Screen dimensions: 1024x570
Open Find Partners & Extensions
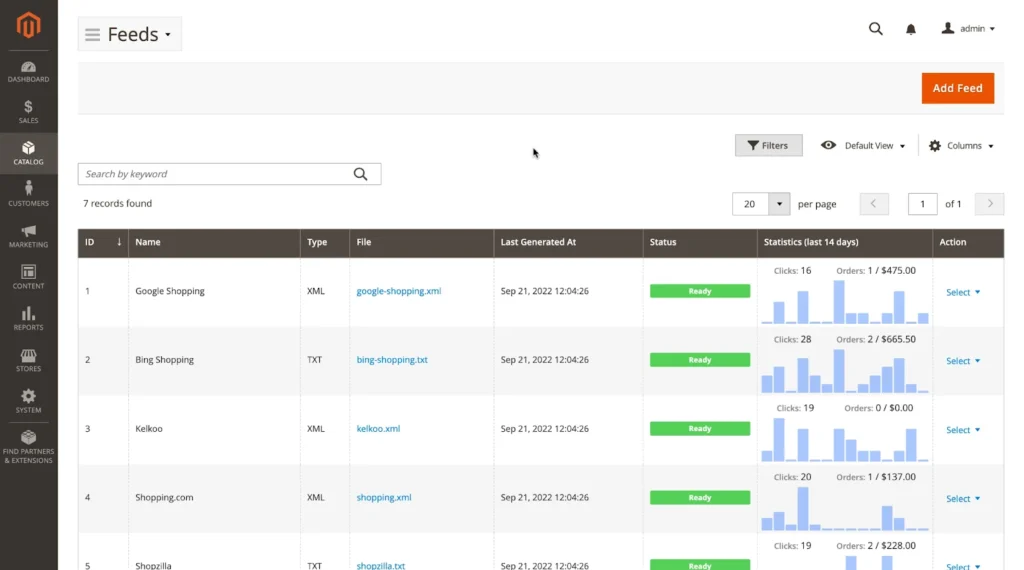click(x=28, y=447)
